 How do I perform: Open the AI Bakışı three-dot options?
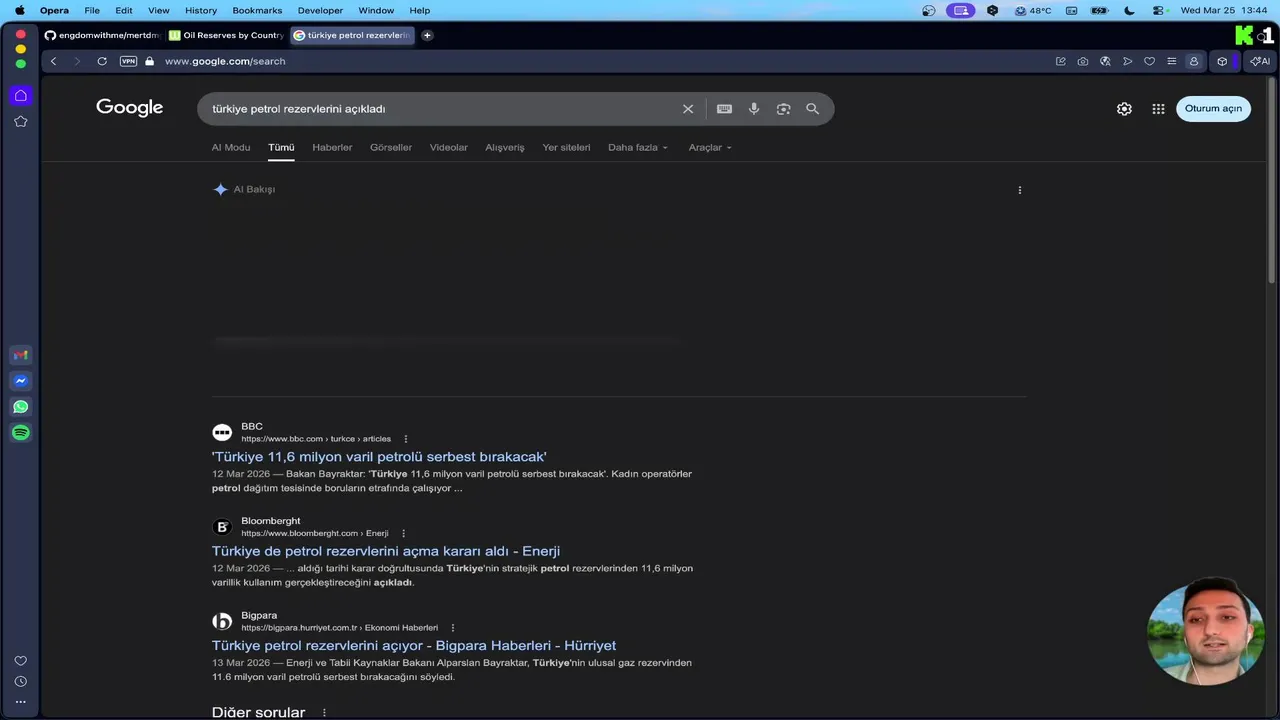click(1020, 190)
